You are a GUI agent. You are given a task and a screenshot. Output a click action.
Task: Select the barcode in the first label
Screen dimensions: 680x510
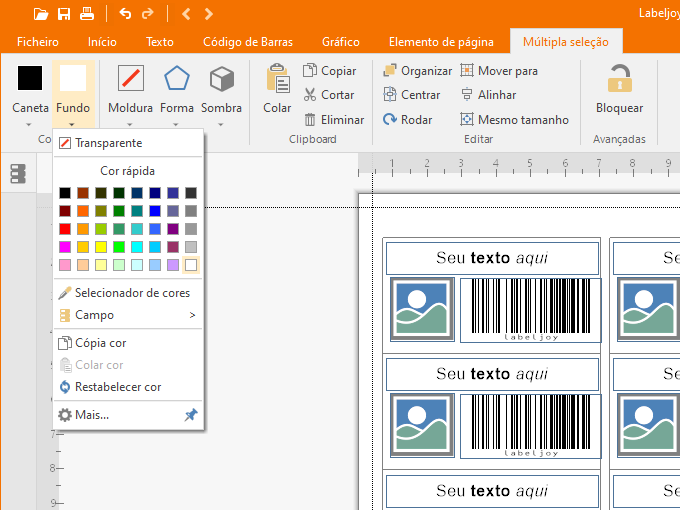click(x=530, y=310)
